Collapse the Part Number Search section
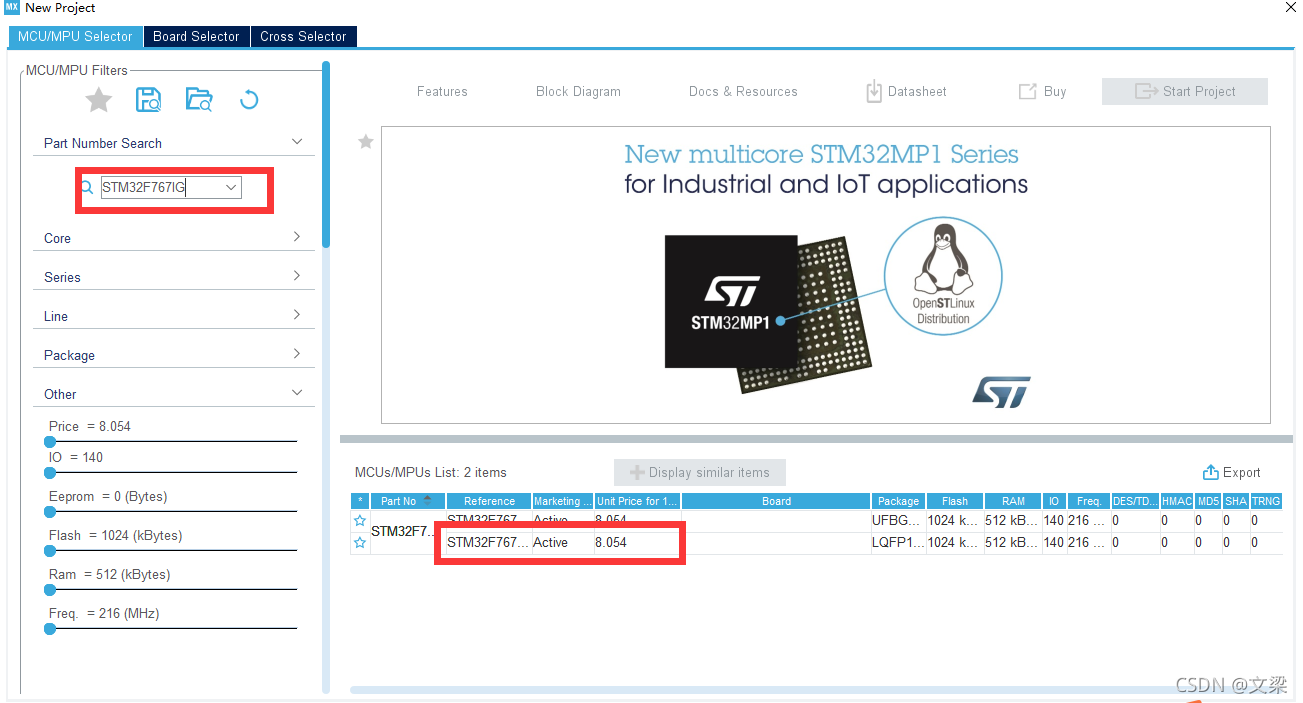This screenshot has height=703, width=1303. click(297, 142)
